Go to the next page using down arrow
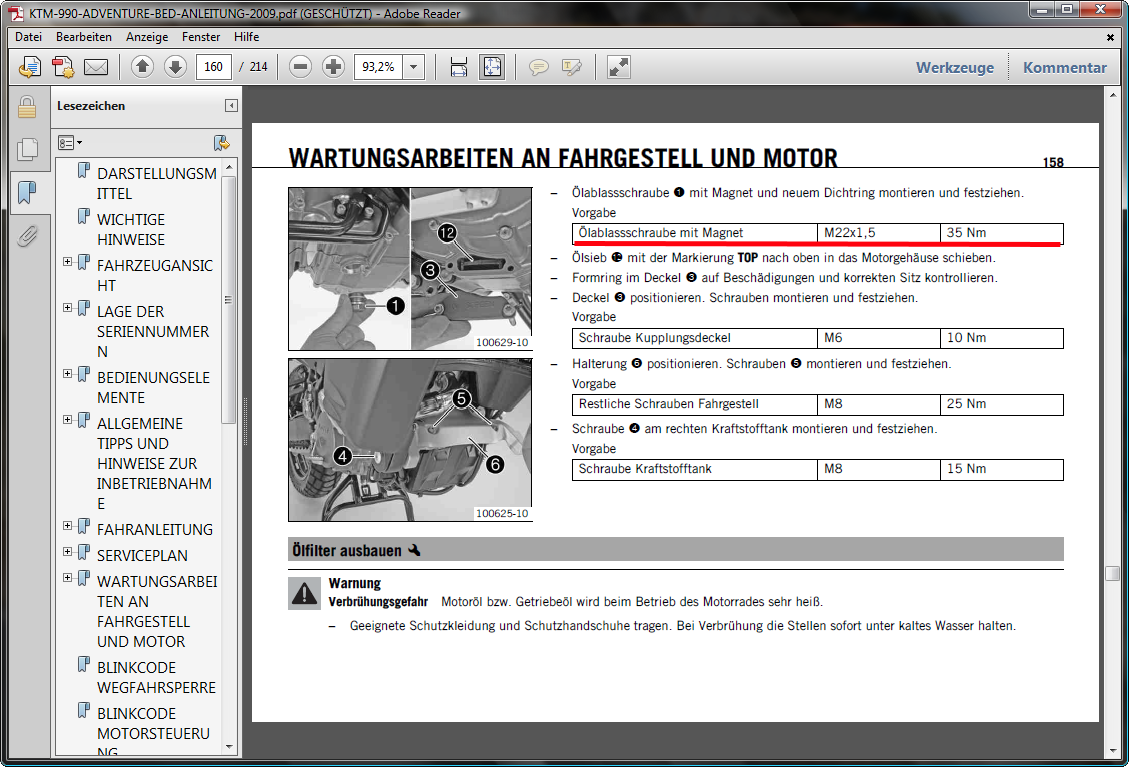The height and width of the screenshot is (767, 1129). click(175, 67)
